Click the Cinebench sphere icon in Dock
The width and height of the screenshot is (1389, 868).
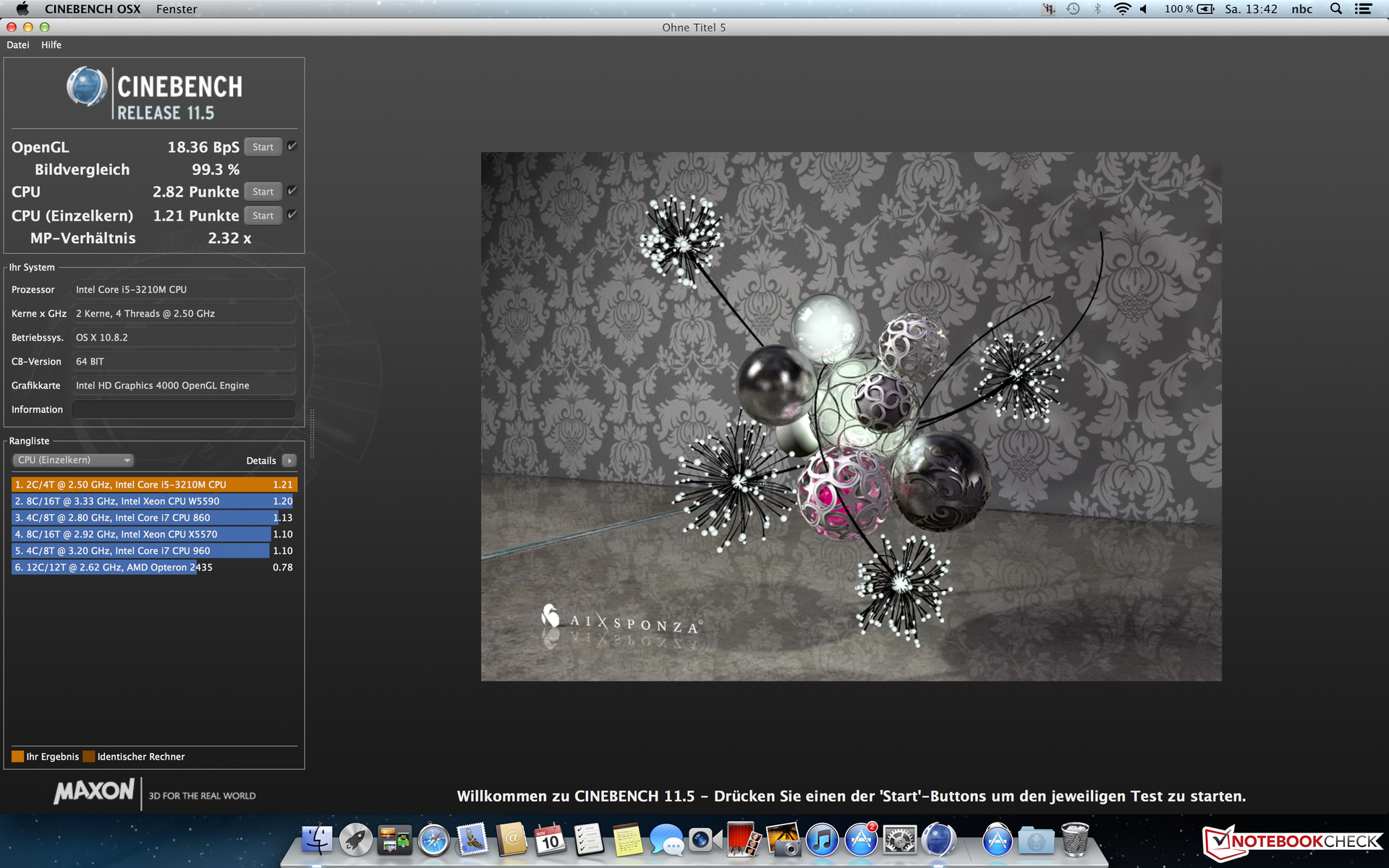939,841
